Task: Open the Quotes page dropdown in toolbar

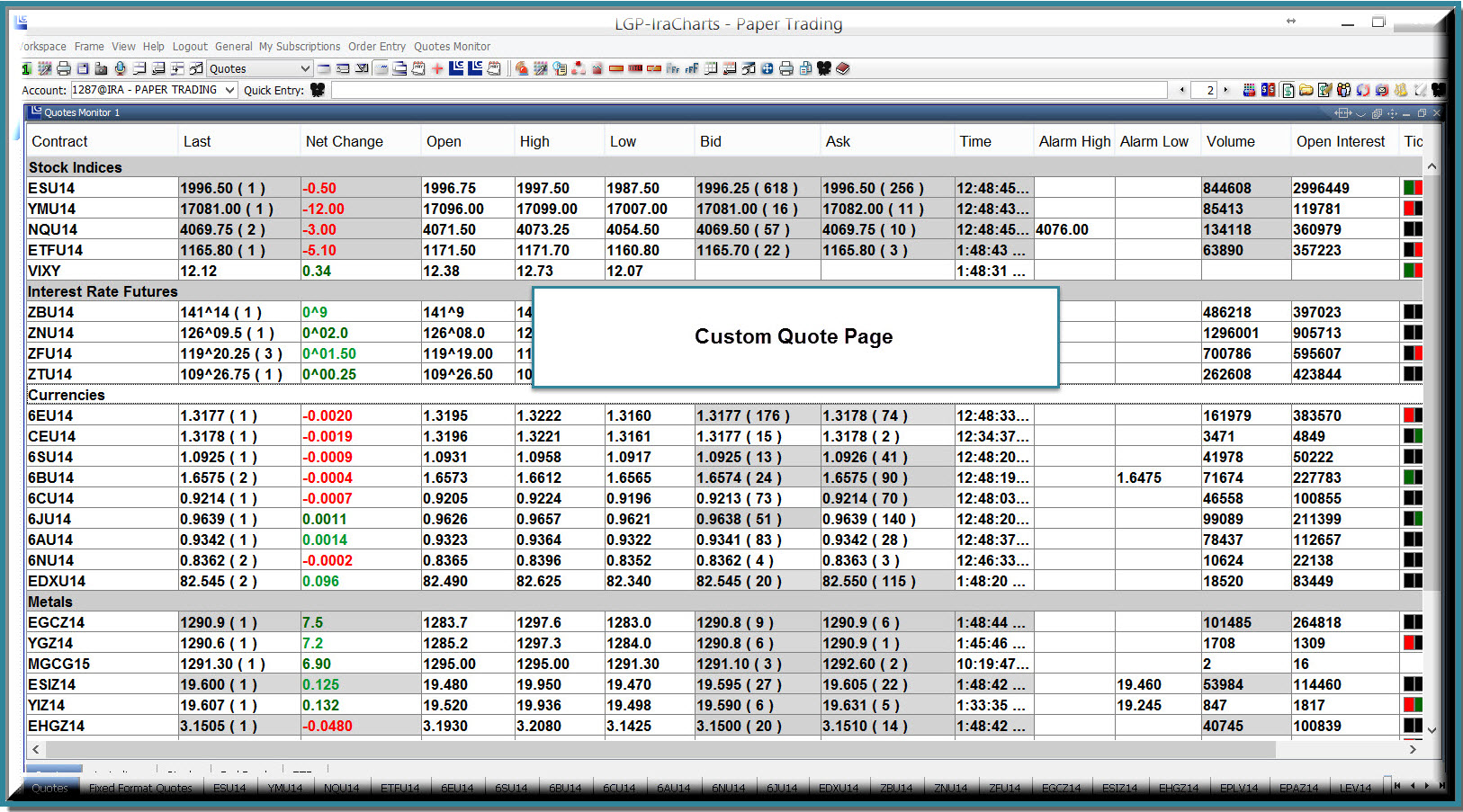Action: coord(260,68)
